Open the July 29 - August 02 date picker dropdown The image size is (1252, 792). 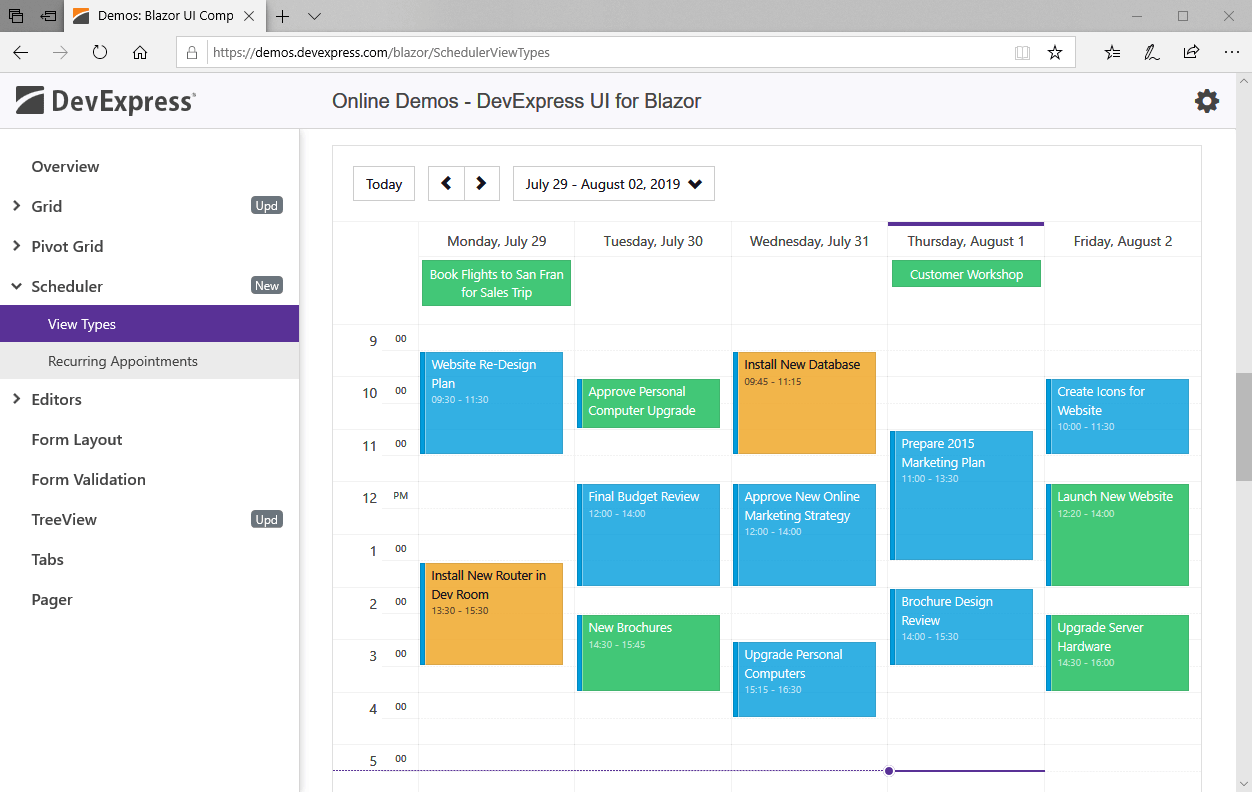click(x=613, y=183)
